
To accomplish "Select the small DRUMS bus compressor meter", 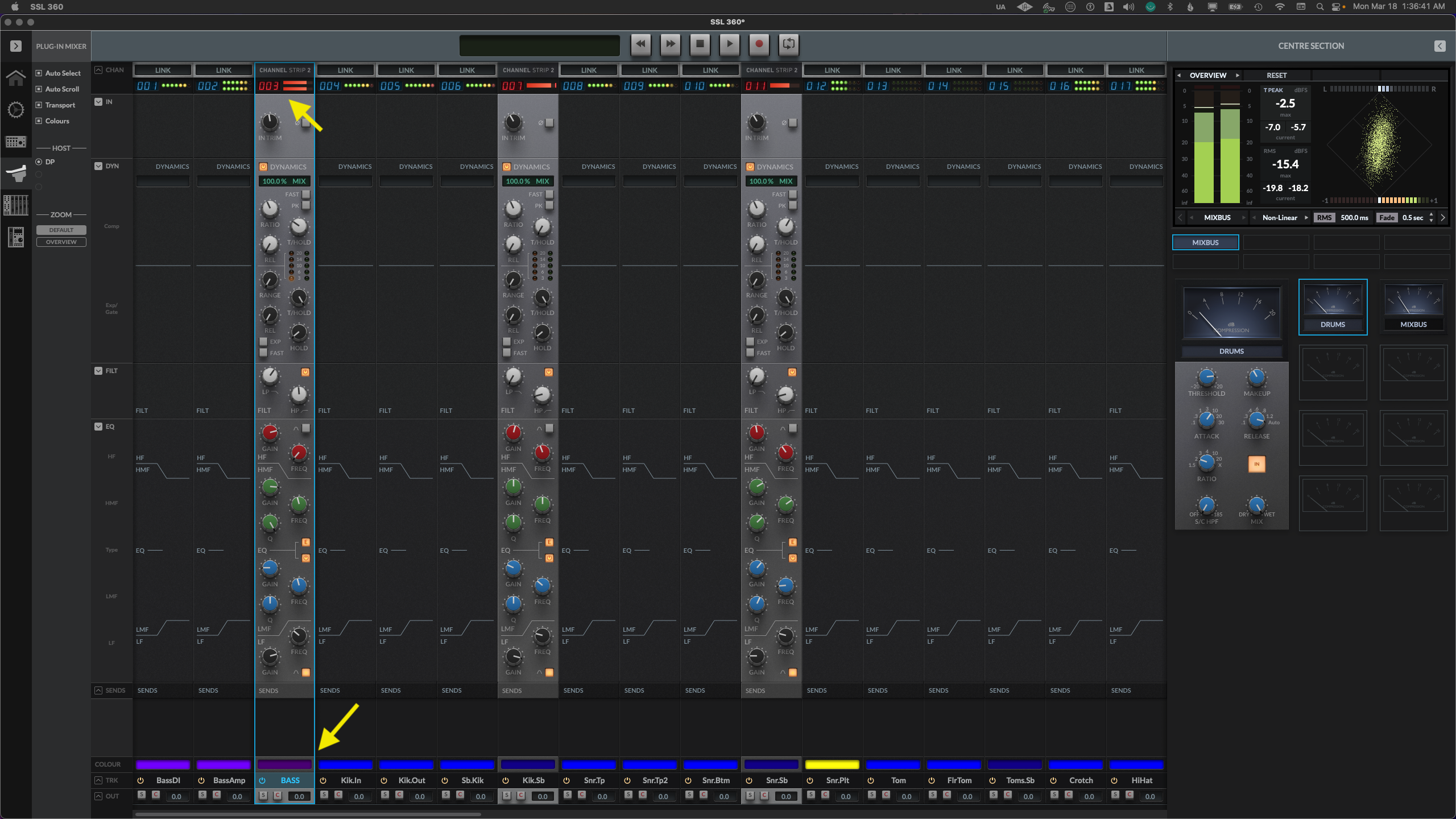I will point(1333,307).
